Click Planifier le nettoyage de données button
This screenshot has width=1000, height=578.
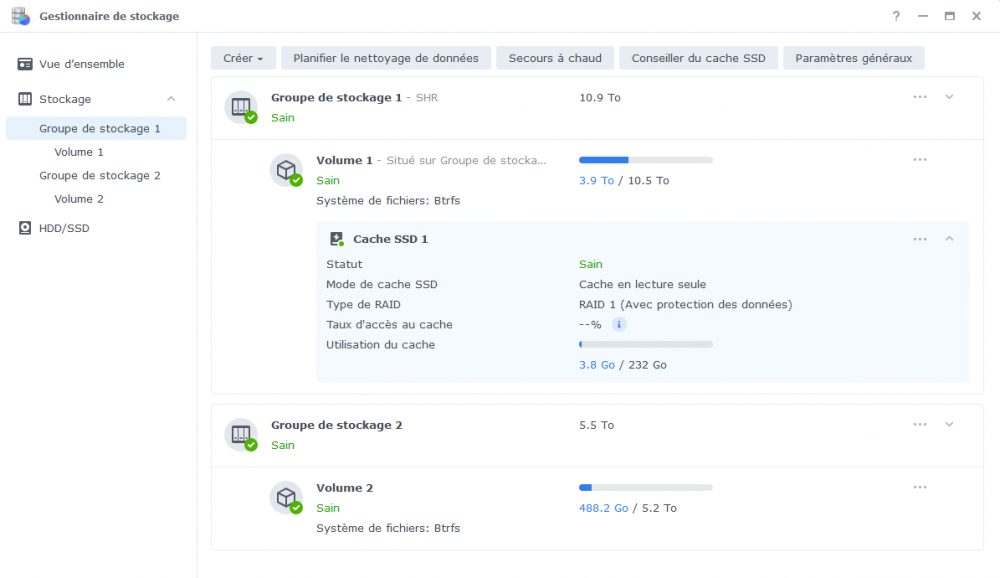click(x=386, y=58)
